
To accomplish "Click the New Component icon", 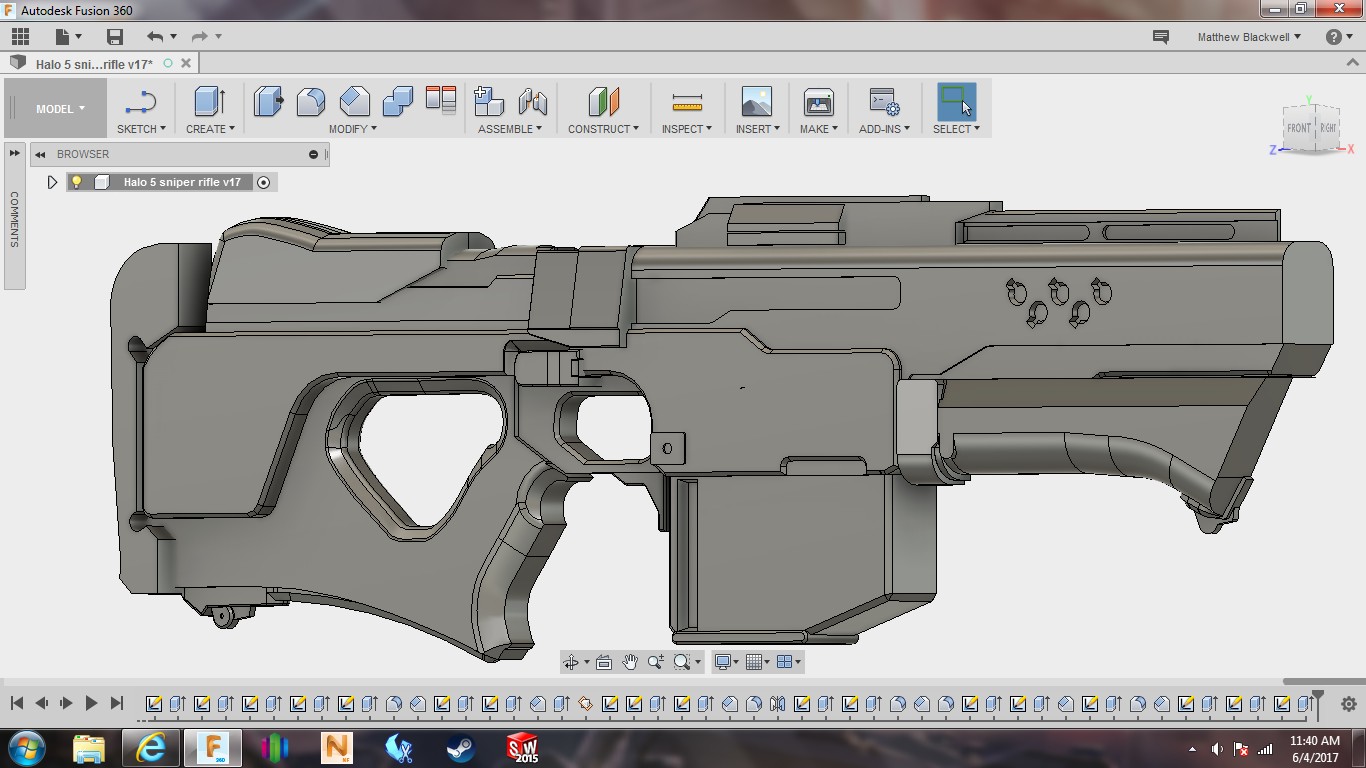I will tap(489, 102).
